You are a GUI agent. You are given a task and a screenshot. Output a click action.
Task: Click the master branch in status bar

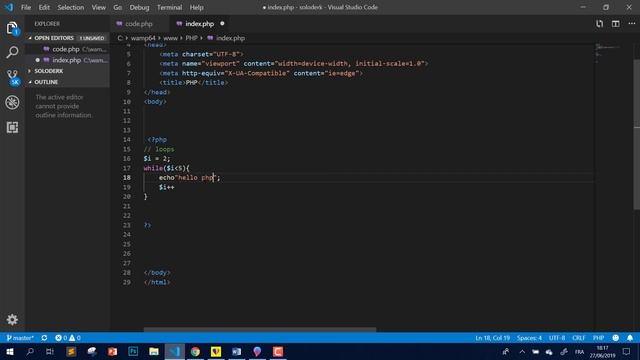click(x=20, y=338)
